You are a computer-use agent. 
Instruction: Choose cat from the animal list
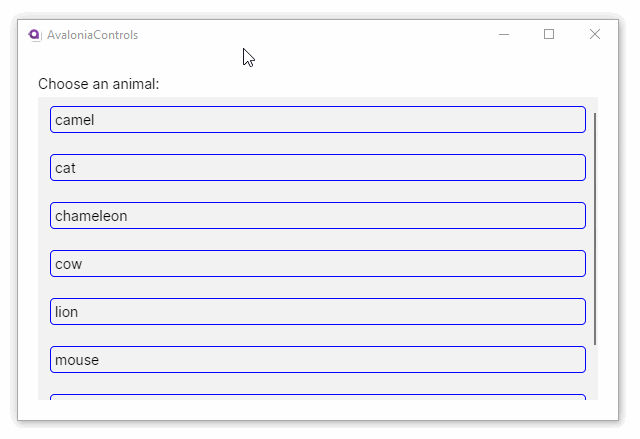(x=317, y=168)
